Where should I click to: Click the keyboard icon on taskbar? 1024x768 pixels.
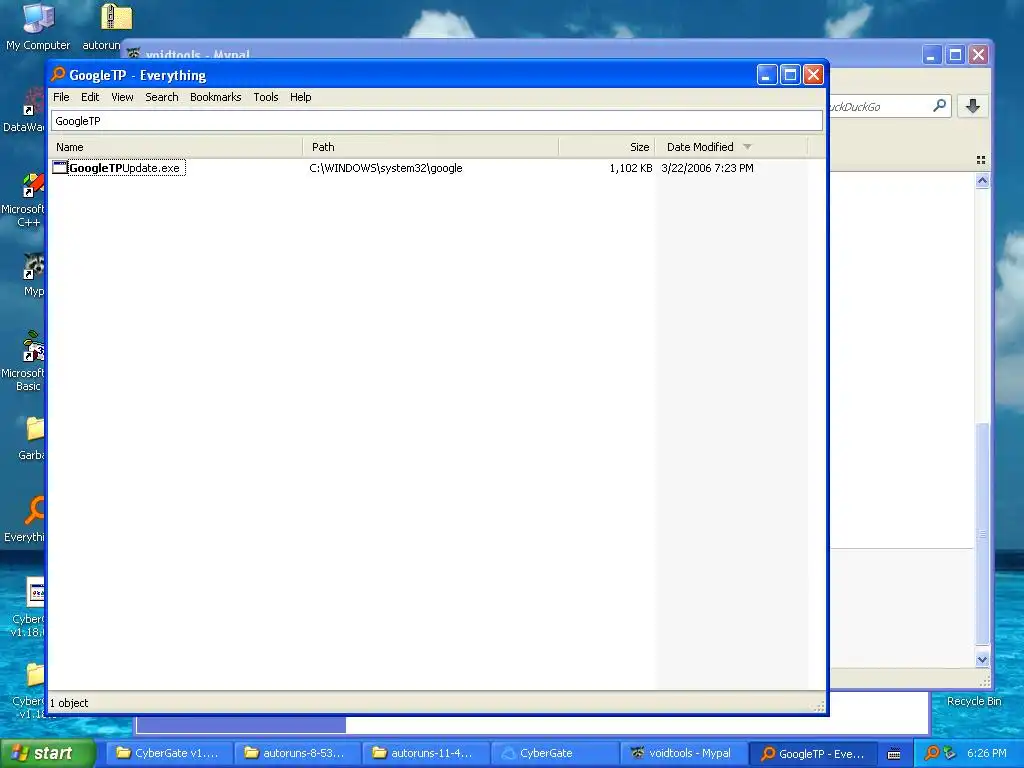point(894,754)
